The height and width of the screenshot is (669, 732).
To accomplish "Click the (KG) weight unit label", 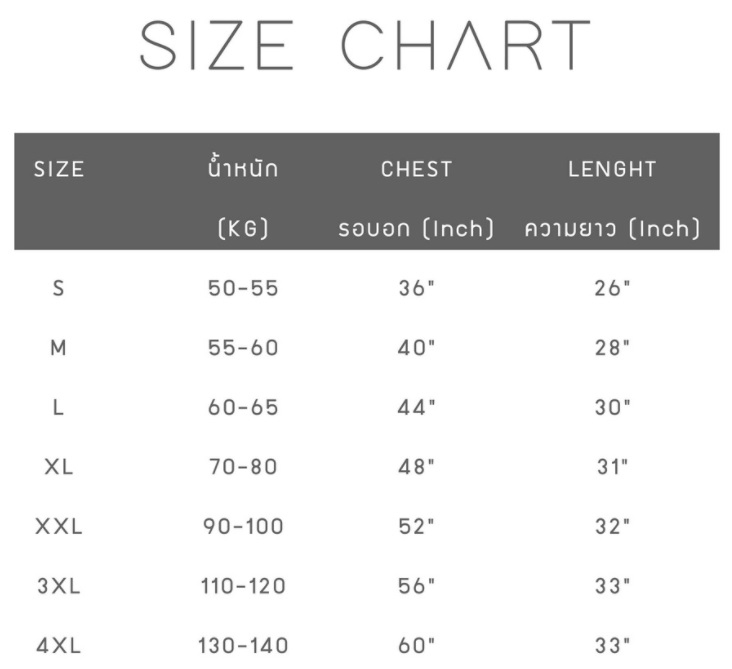I will coord(243,229).
